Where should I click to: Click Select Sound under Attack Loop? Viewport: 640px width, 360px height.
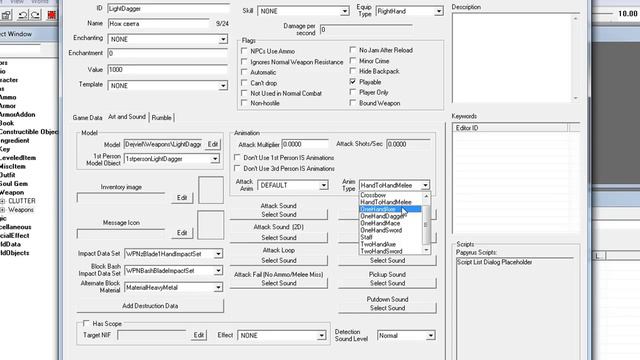tap(279, 260)
